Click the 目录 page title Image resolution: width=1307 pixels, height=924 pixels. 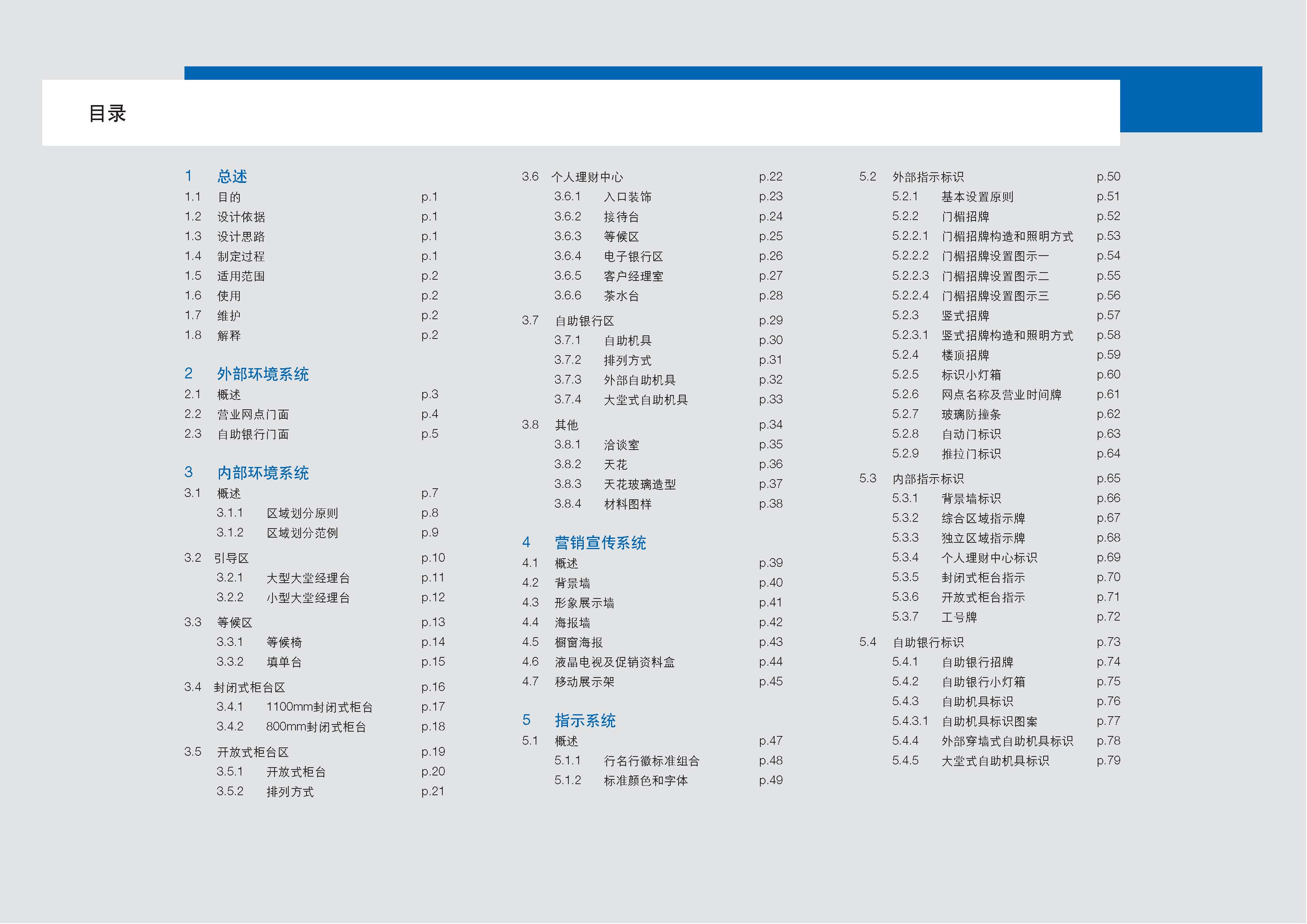click(x=107, y=113)
